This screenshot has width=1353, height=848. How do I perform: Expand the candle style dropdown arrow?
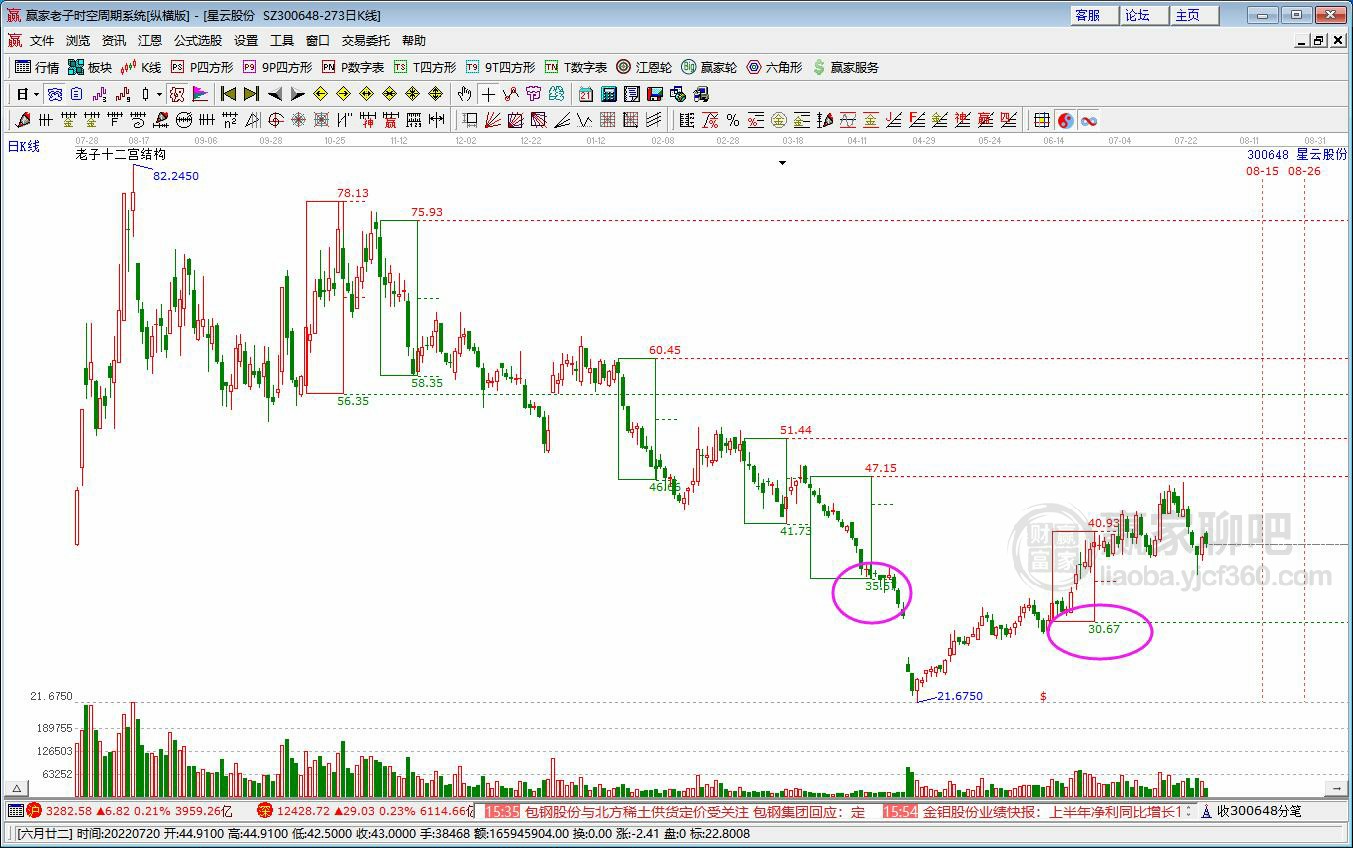[x=159, y=94]
